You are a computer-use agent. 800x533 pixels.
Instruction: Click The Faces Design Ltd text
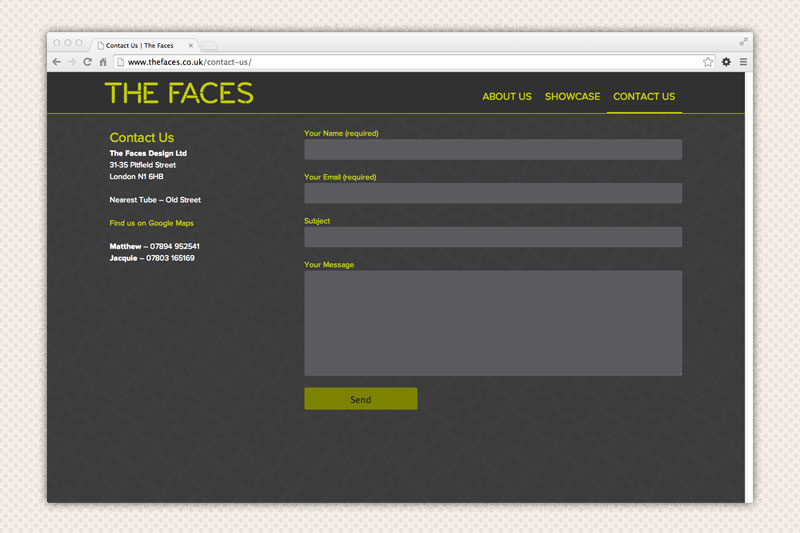148,153
